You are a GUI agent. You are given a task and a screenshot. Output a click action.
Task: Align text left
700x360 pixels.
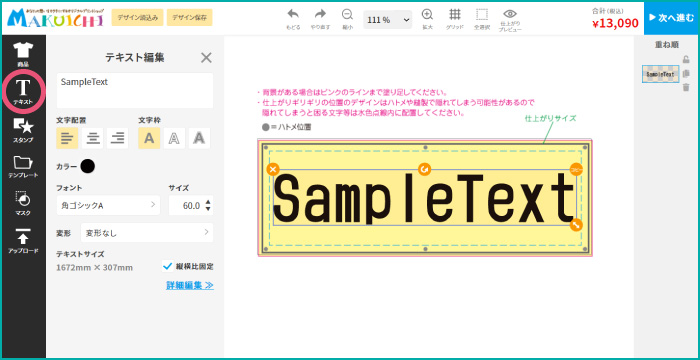tap(67, 138)
